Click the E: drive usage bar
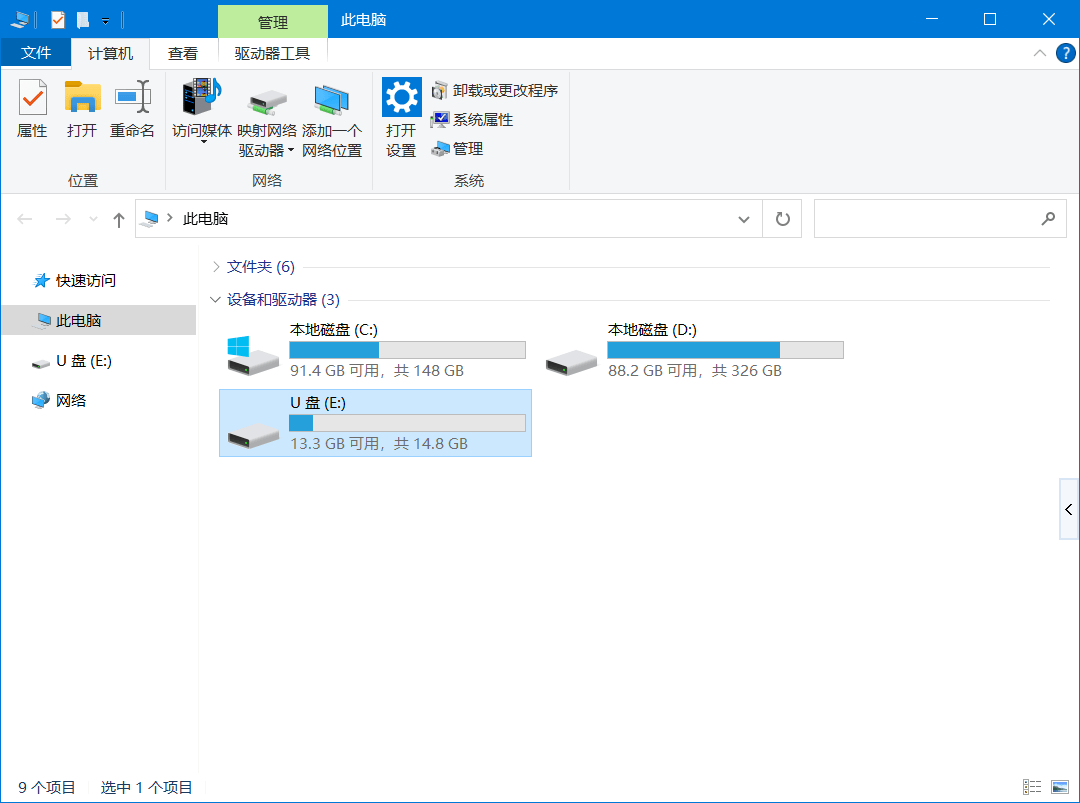Screen dimensions: 1080x803 point(407,423)
